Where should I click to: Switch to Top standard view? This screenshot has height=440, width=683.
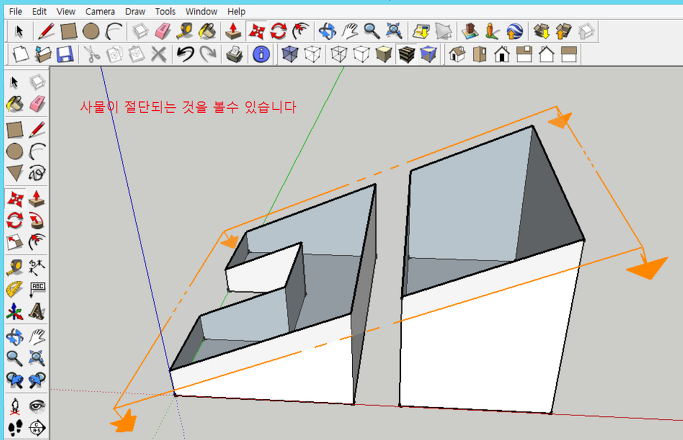(x=480, y=54)
